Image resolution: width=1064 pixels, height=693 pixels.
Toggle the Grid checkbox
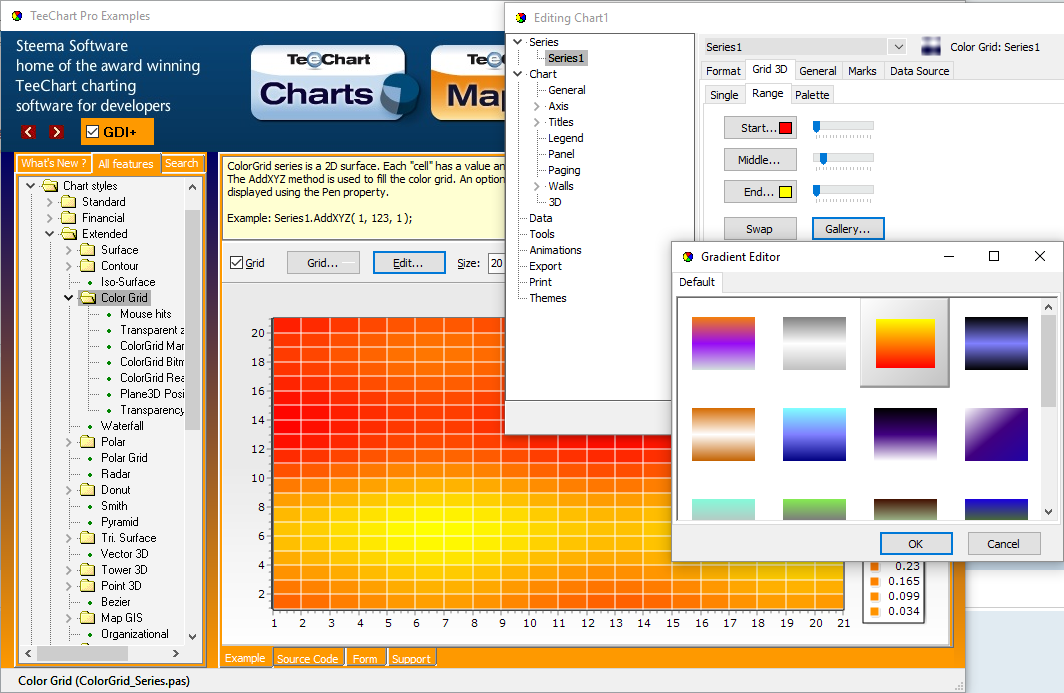[236, 263]
